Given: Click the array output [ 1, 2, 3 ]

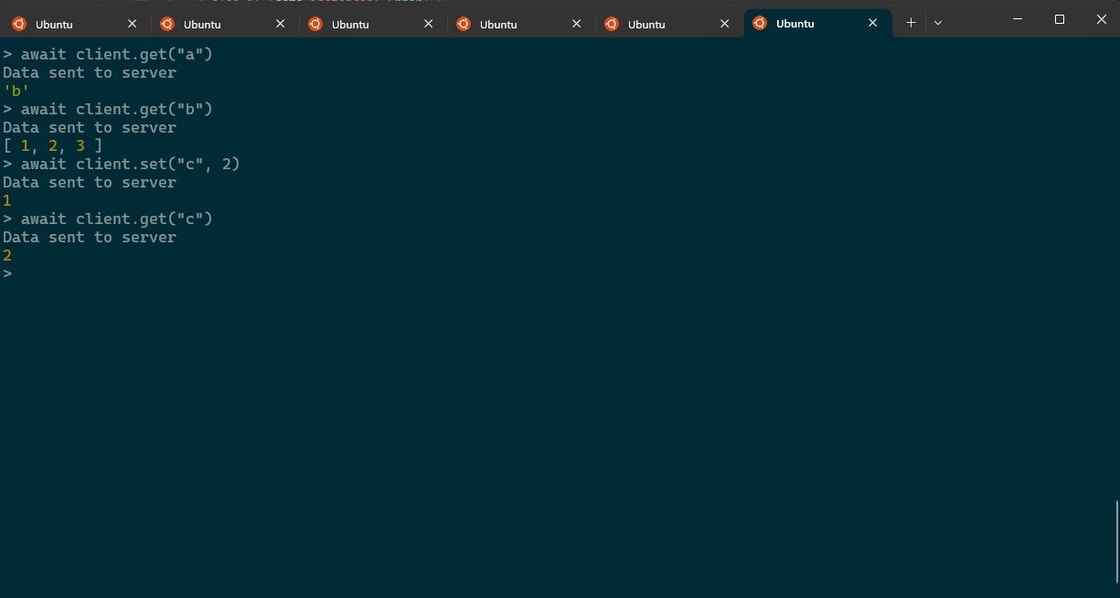Looking at the screenshot, I should click(53, 146).
